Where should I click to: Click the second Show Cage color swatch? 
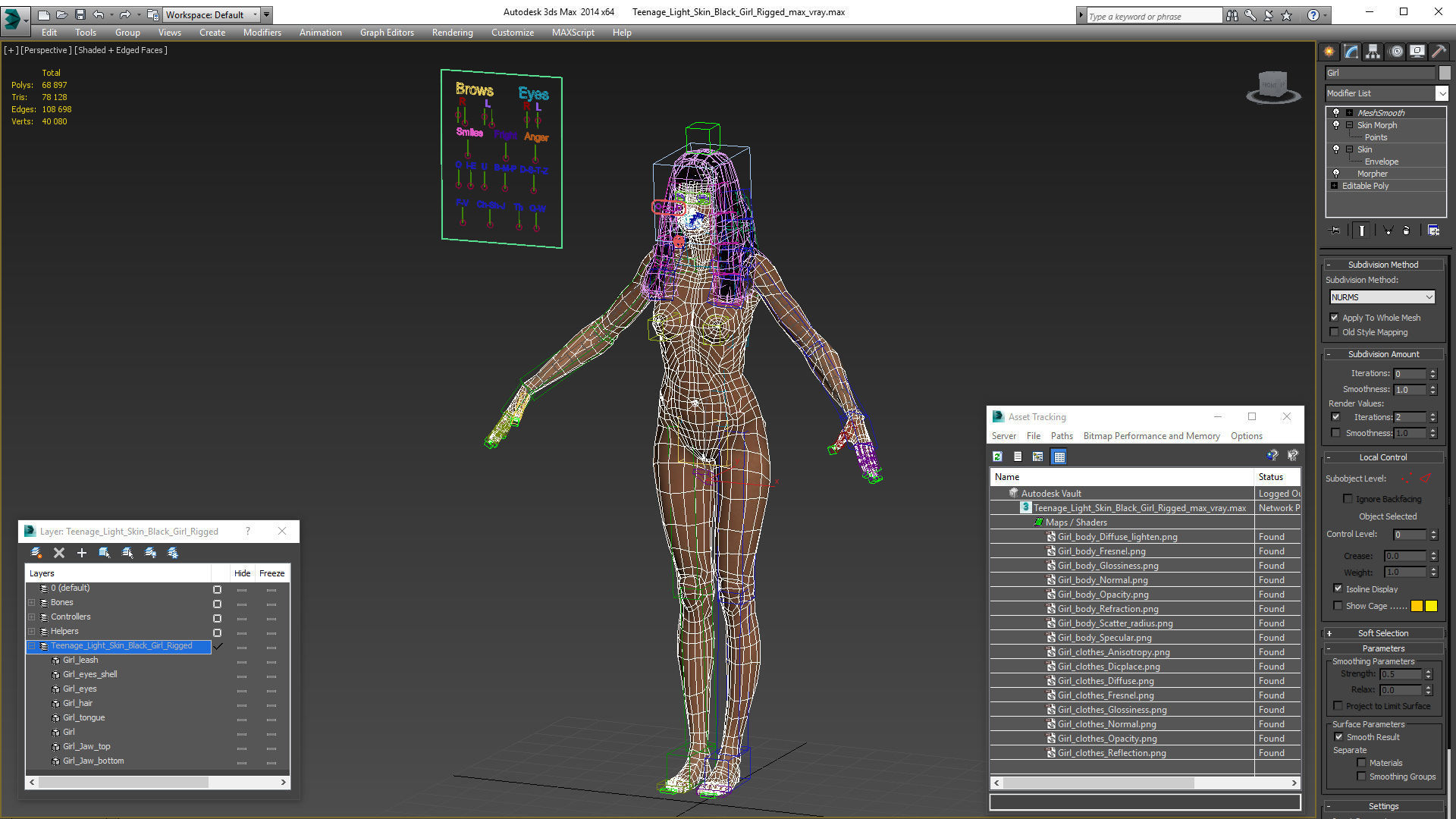point(1431,606)
